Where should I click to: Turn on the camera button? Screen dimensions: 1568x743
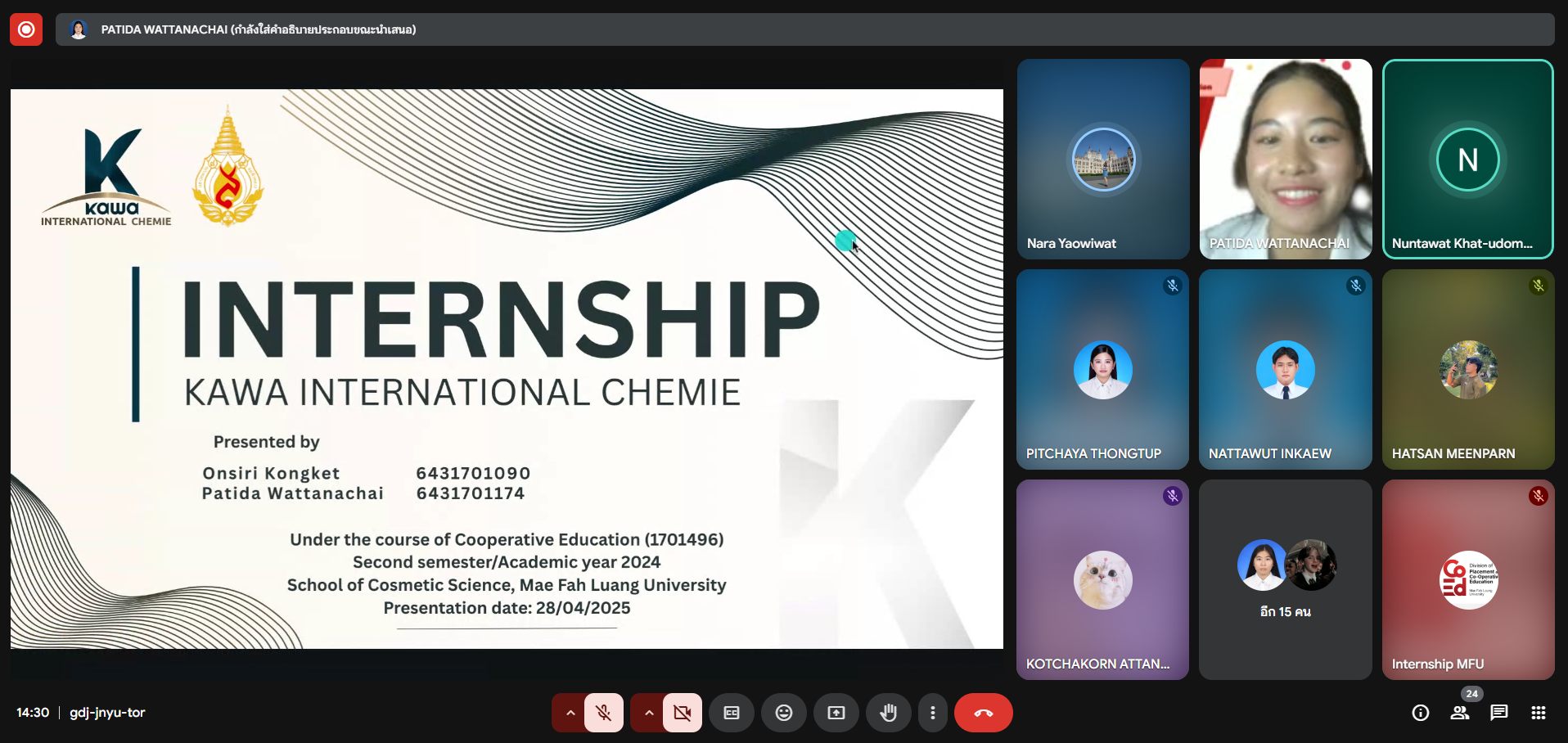point(683,713)
